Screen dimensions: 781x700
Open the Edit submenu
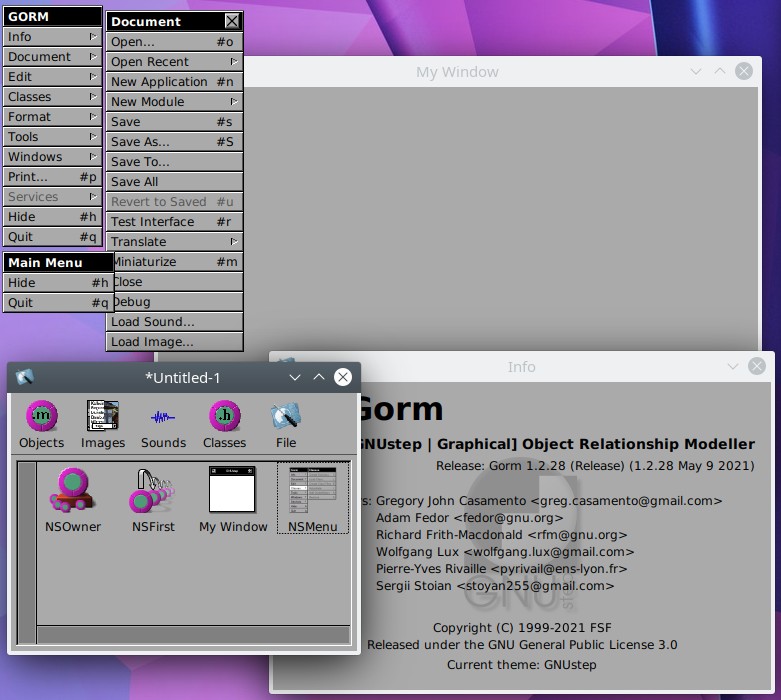pos(52,77)
